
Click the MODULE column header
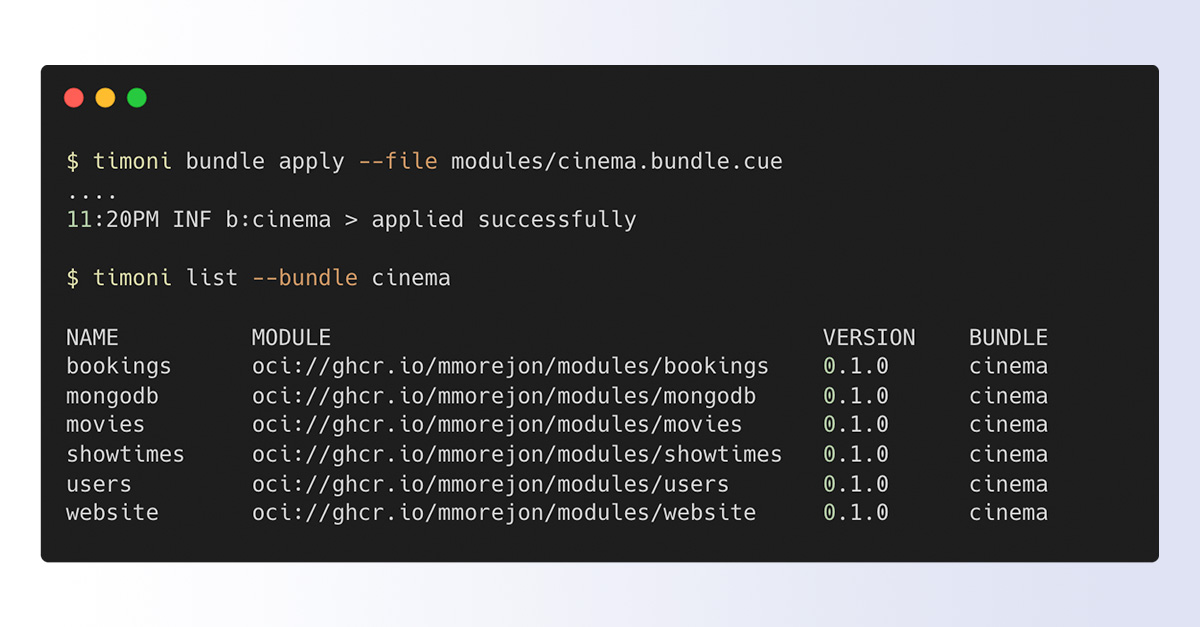click(x=291, y=338)
